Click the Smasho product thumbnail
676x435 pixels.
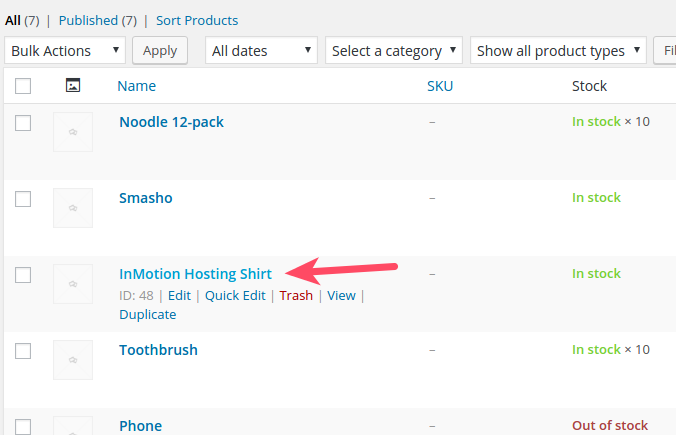click(x=72, y=208)
